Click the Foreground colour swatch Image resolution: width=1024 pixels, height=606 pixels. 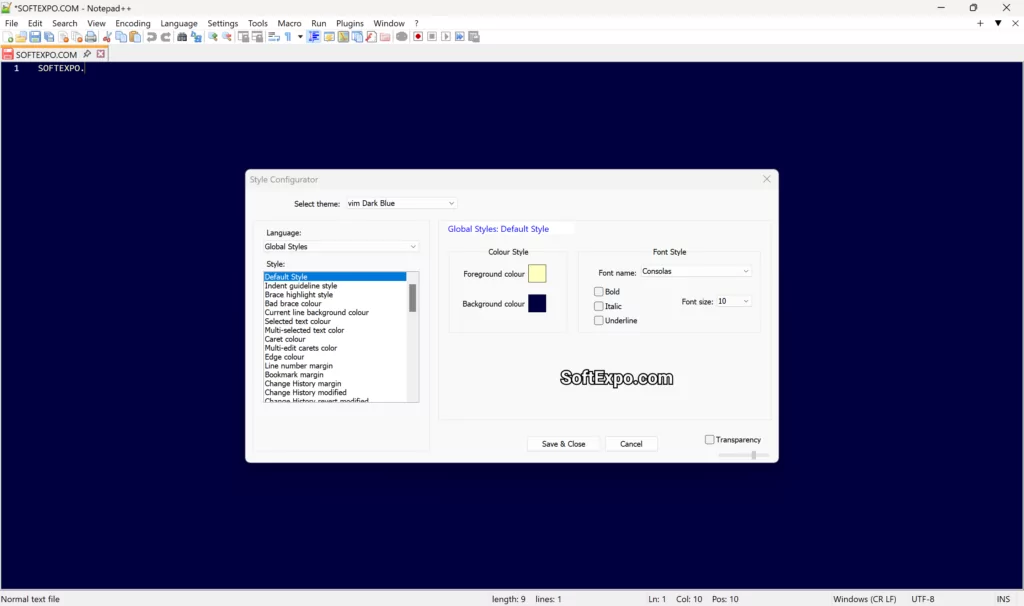[537, 272]
